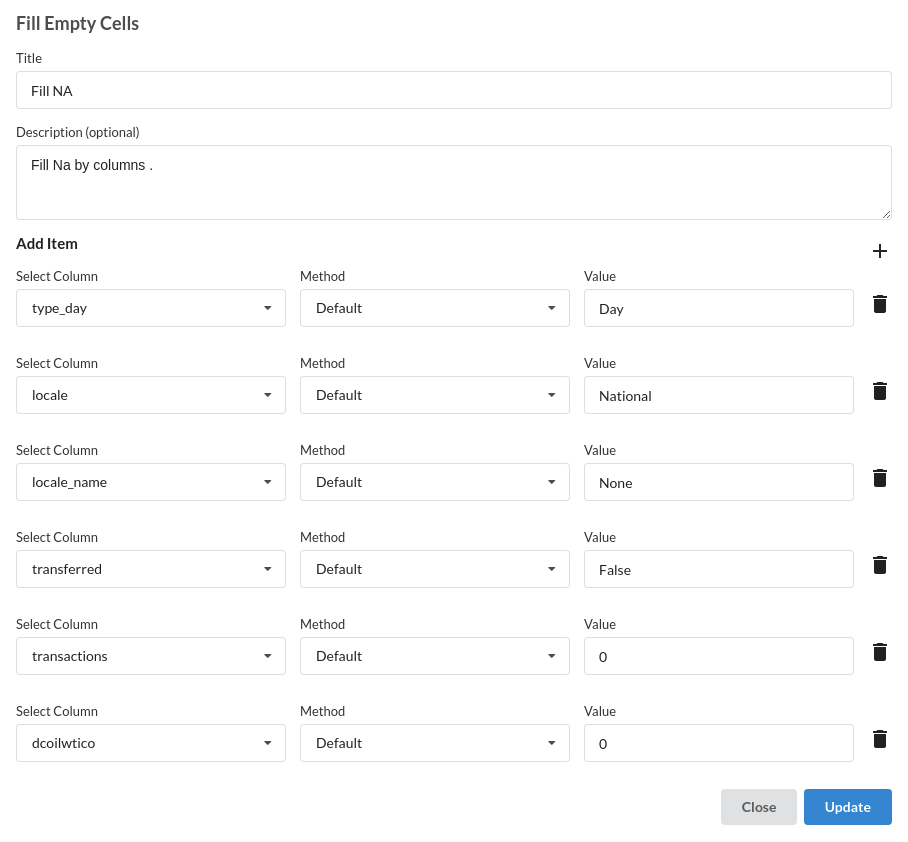Delete the locale_name fill row

[x=879, y=478]
